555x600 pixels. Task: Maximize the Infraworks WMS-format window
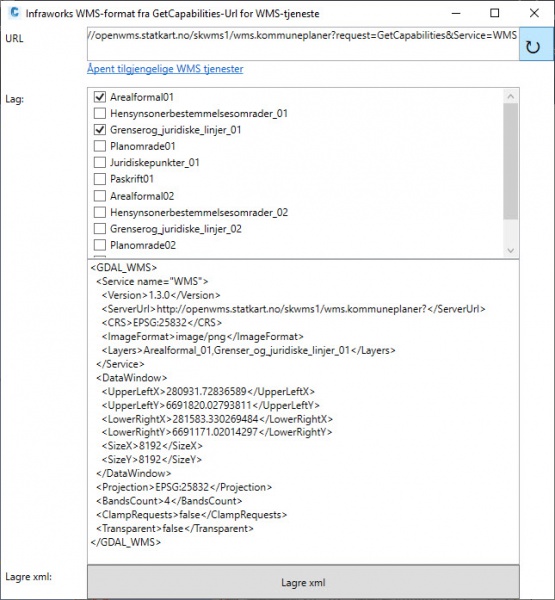coord(495,13)
